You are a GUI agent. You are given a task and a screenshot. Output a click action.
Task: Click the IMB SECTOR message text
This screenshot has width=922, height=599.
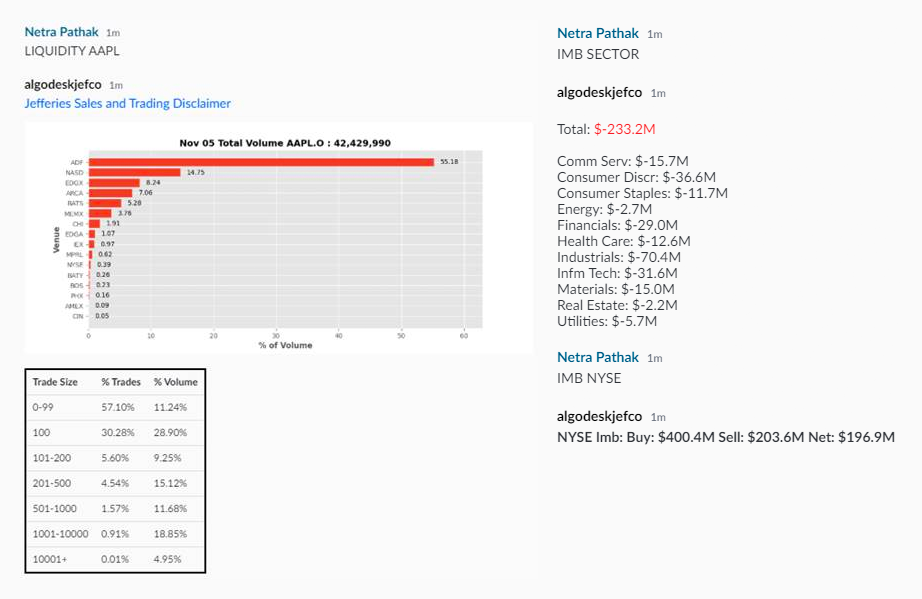[598, 54]
